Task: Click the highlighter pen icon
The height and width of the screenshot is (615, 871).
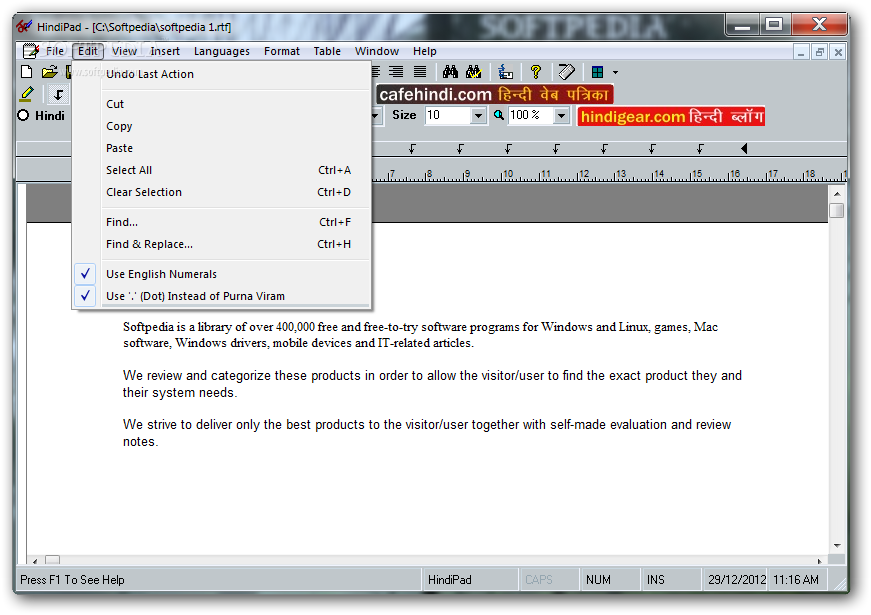Action: coord(26,94)
